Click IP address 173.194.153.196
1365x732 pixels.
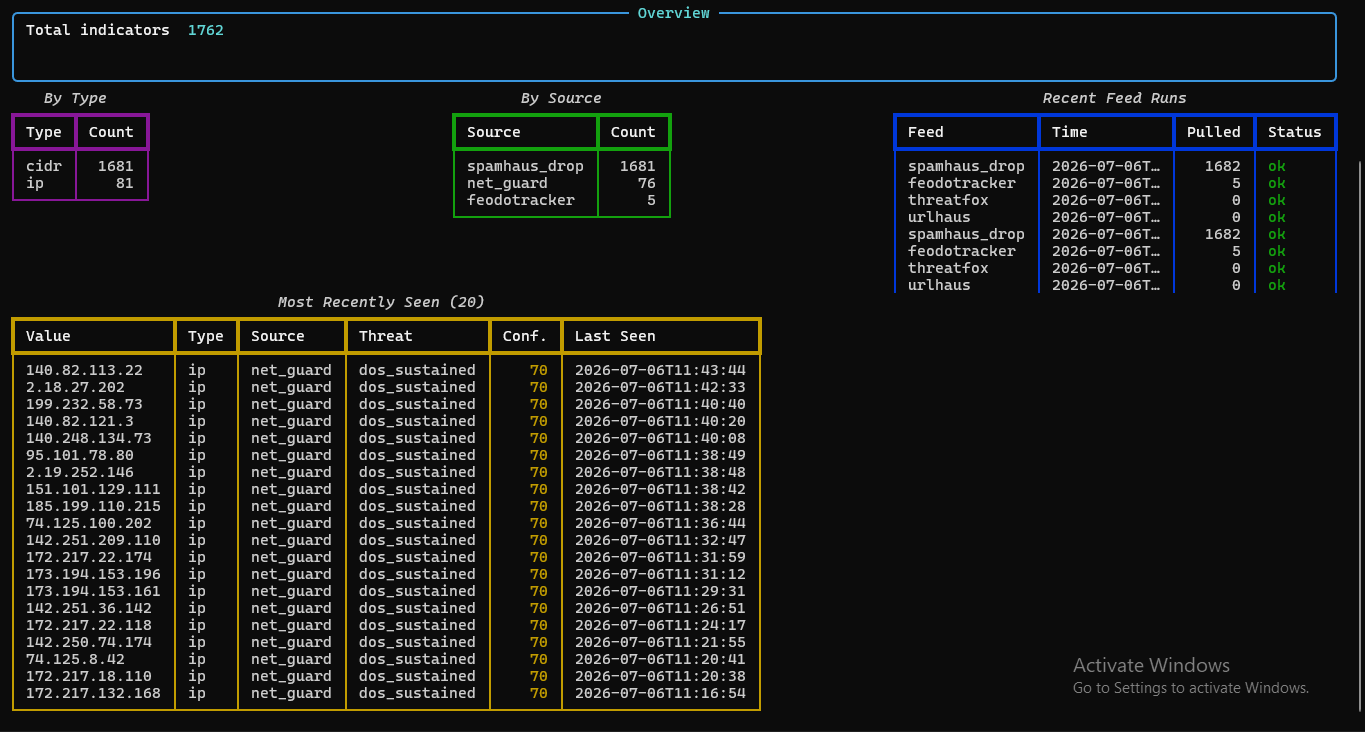point(93,574)
